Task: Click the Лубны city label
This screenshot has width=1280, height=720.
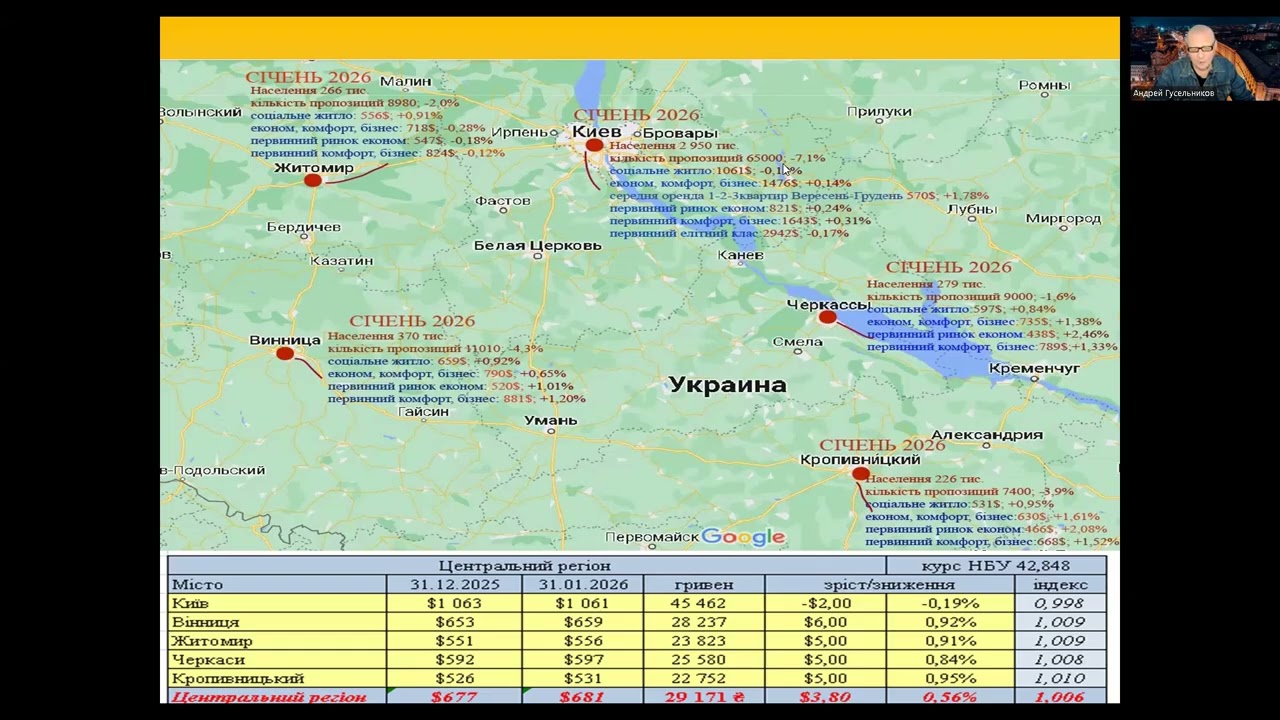Action: coord(971,209)
